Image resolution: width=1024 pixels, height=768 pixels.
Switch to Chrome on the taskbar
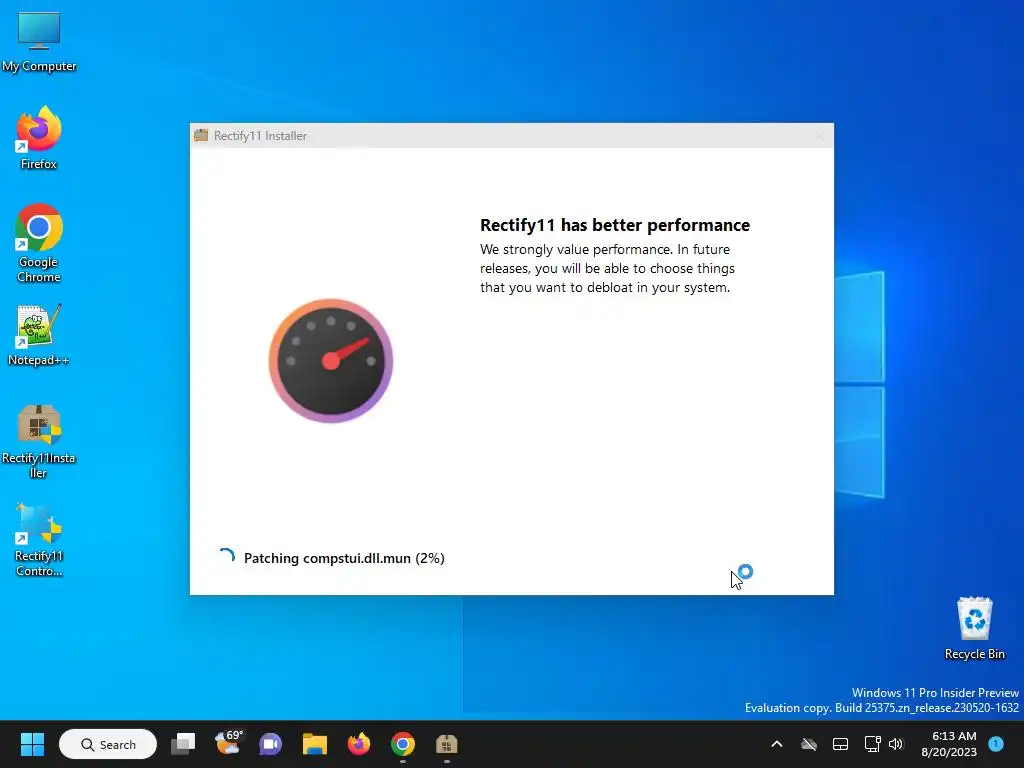[x=403, y=744]
